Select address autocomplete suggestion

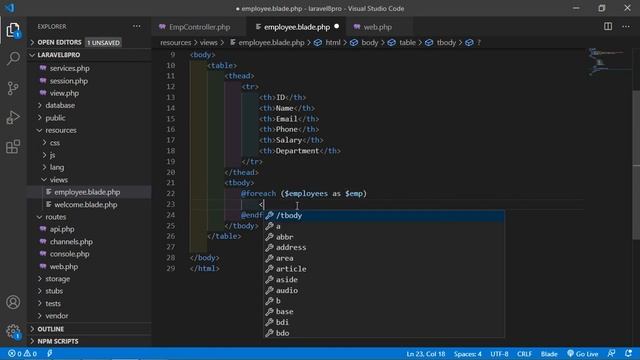click(x=384, y=247)
